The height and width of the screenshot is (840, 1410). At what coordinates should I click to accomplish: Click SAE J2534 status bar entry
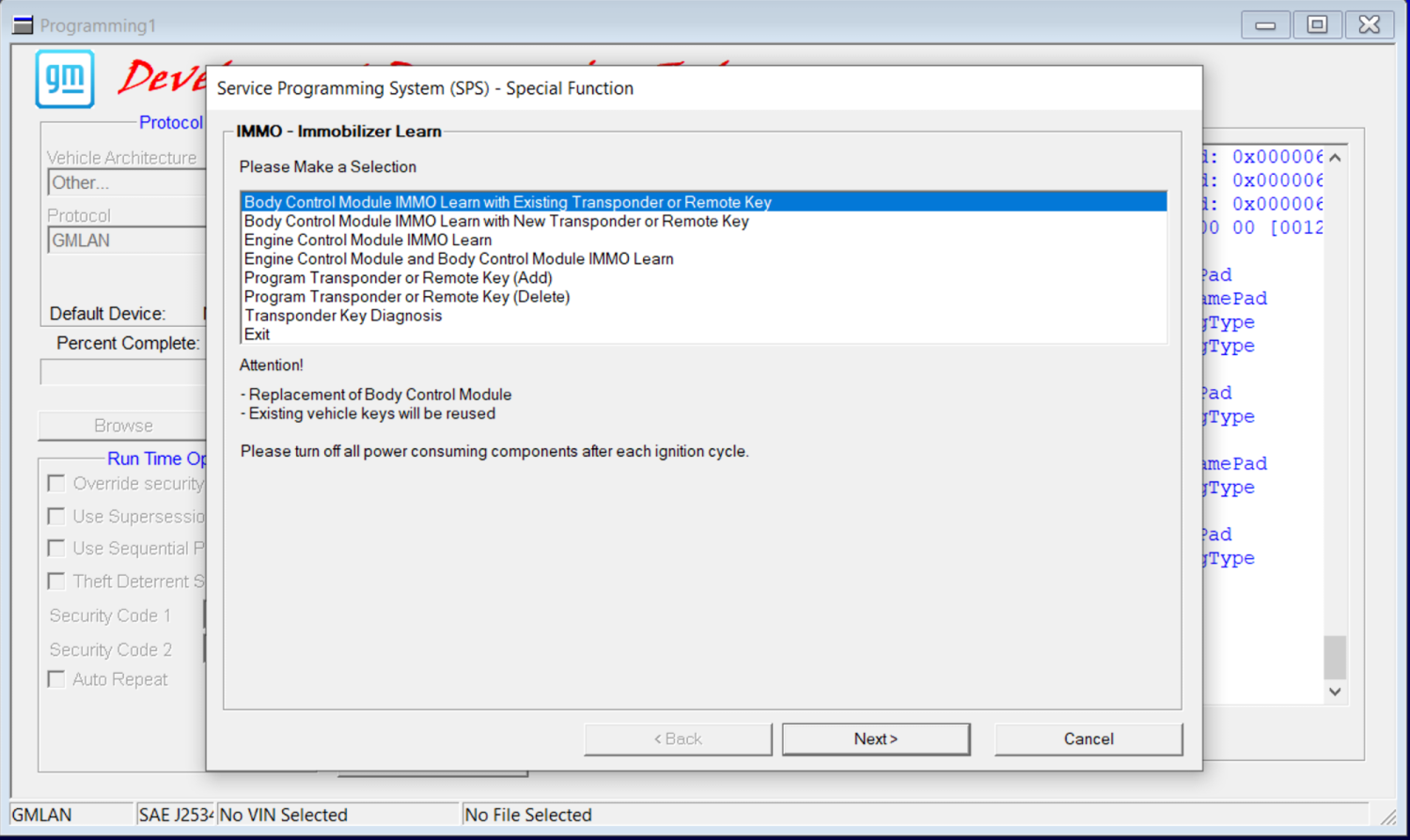[x=176, y=815]
